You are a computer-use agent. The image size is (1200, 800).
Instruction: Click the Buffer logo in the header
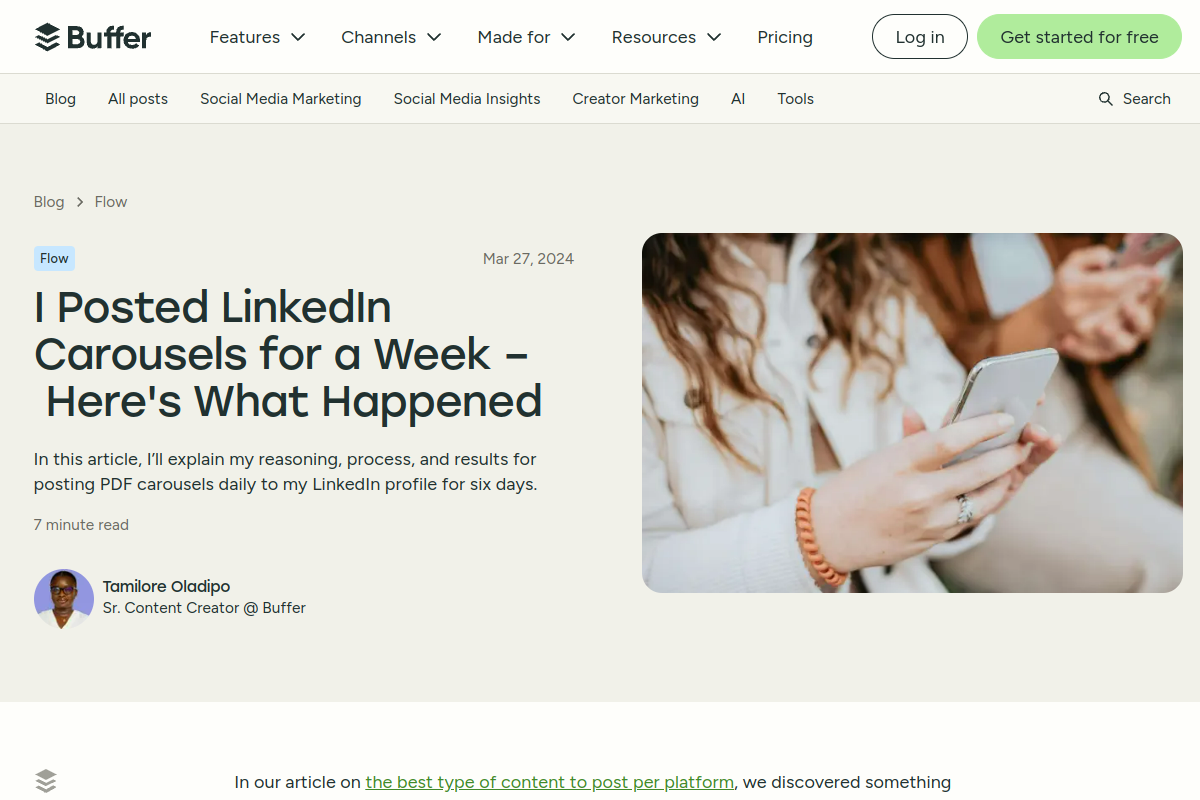click(x=93, y=36)
